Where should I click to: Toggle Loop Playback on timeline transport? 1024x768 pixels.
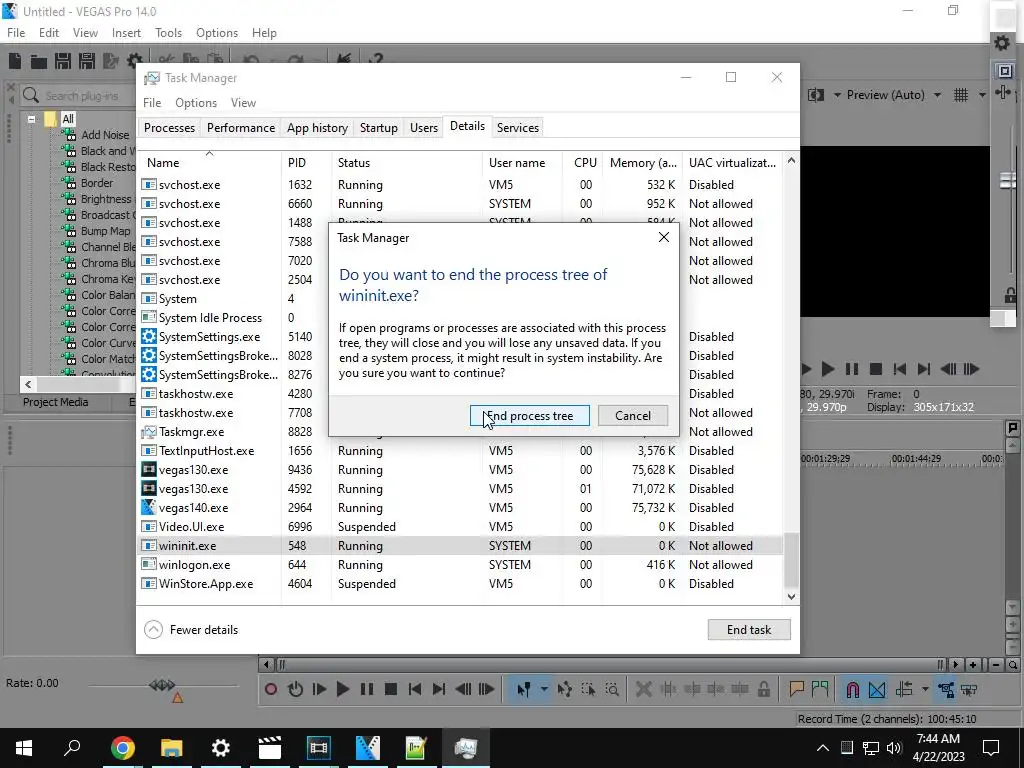pyautogui.click(x=295, y=689)
